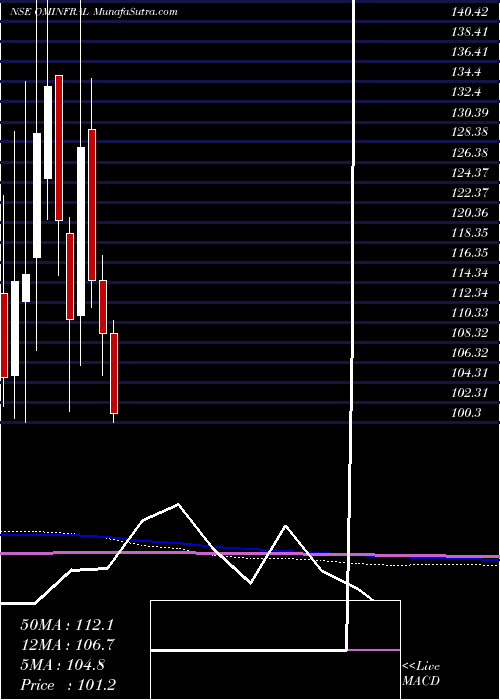Click the 112.34 price axis label
Viewport: 500px width, 700px height.
coord(469,293)
